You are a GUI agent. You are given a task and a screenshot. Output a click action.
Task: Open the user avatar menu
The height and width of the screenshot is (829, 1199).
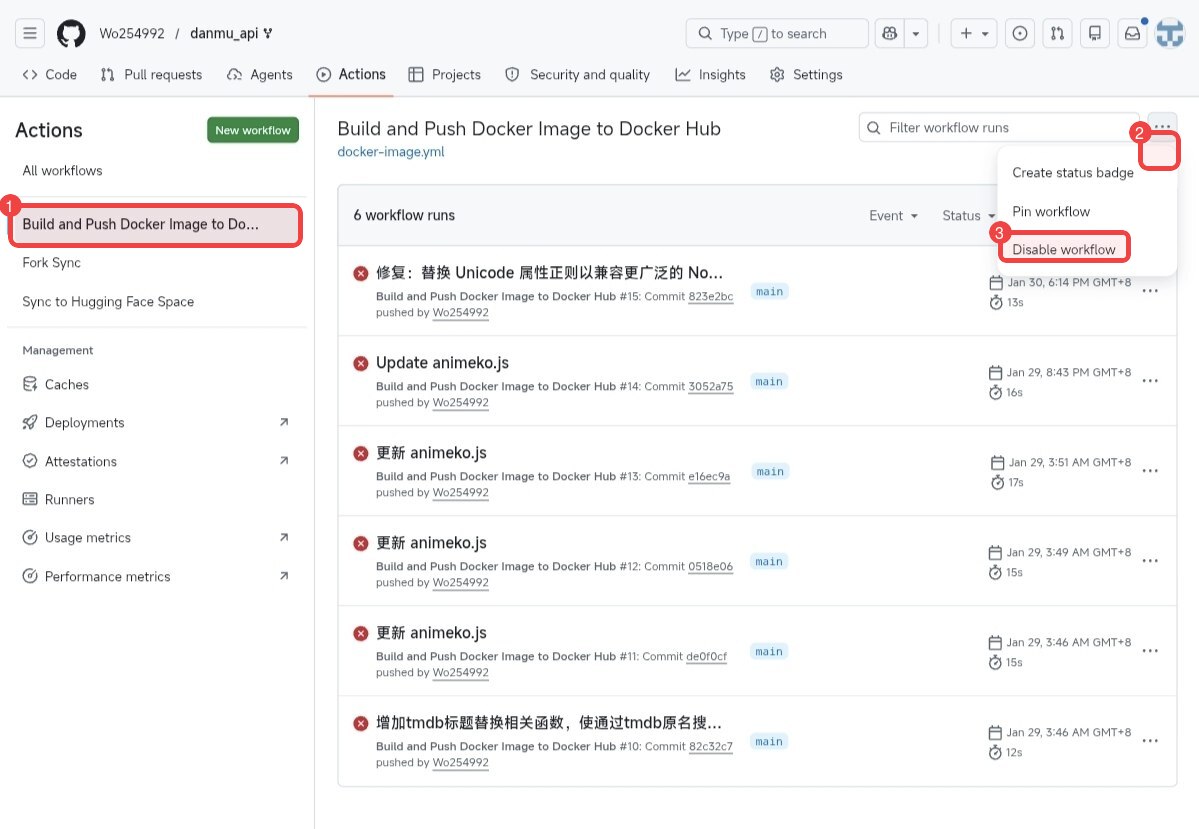1169,33
